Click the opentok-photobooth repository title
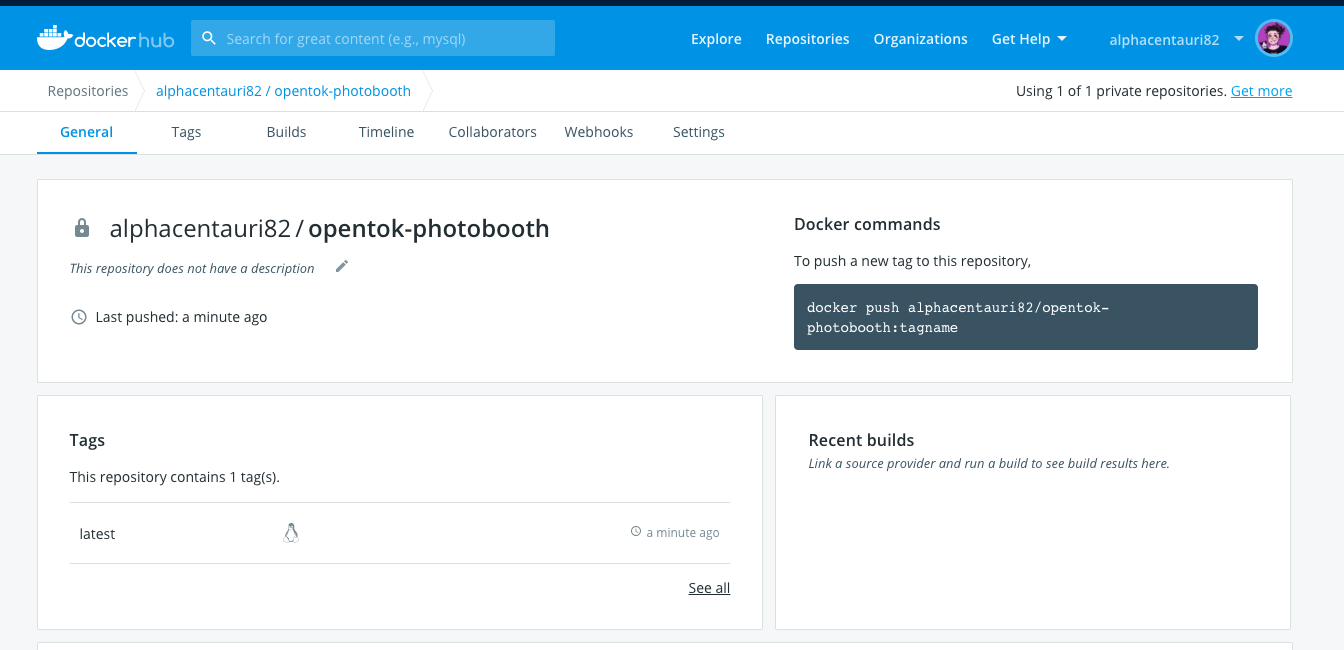This screenshot has height=650, width=1344. (429, 229)
